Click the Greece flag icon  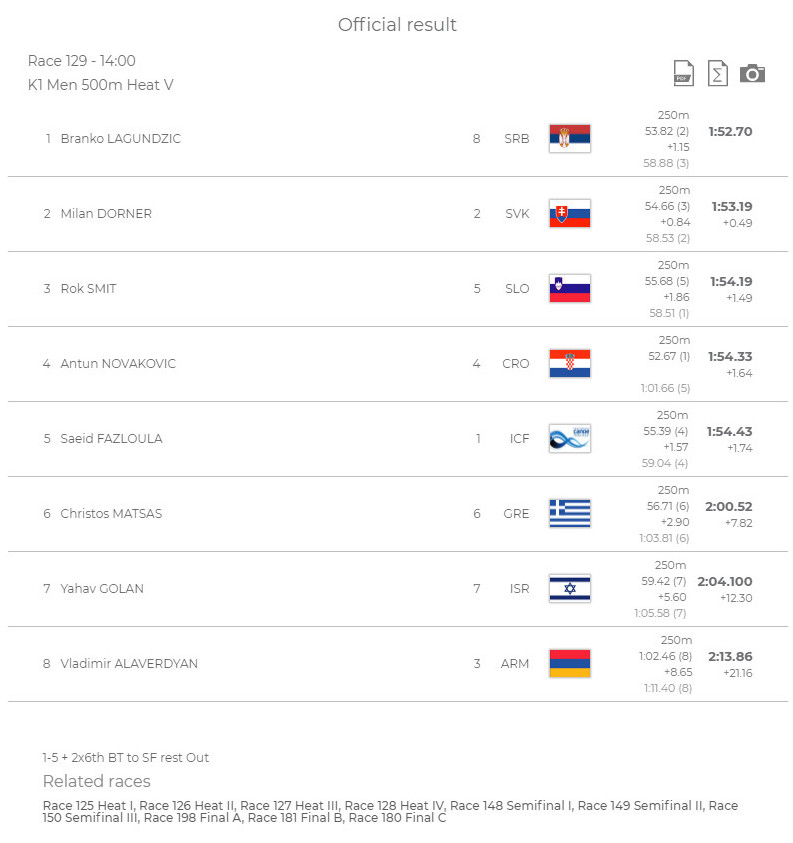click(570, 513)
